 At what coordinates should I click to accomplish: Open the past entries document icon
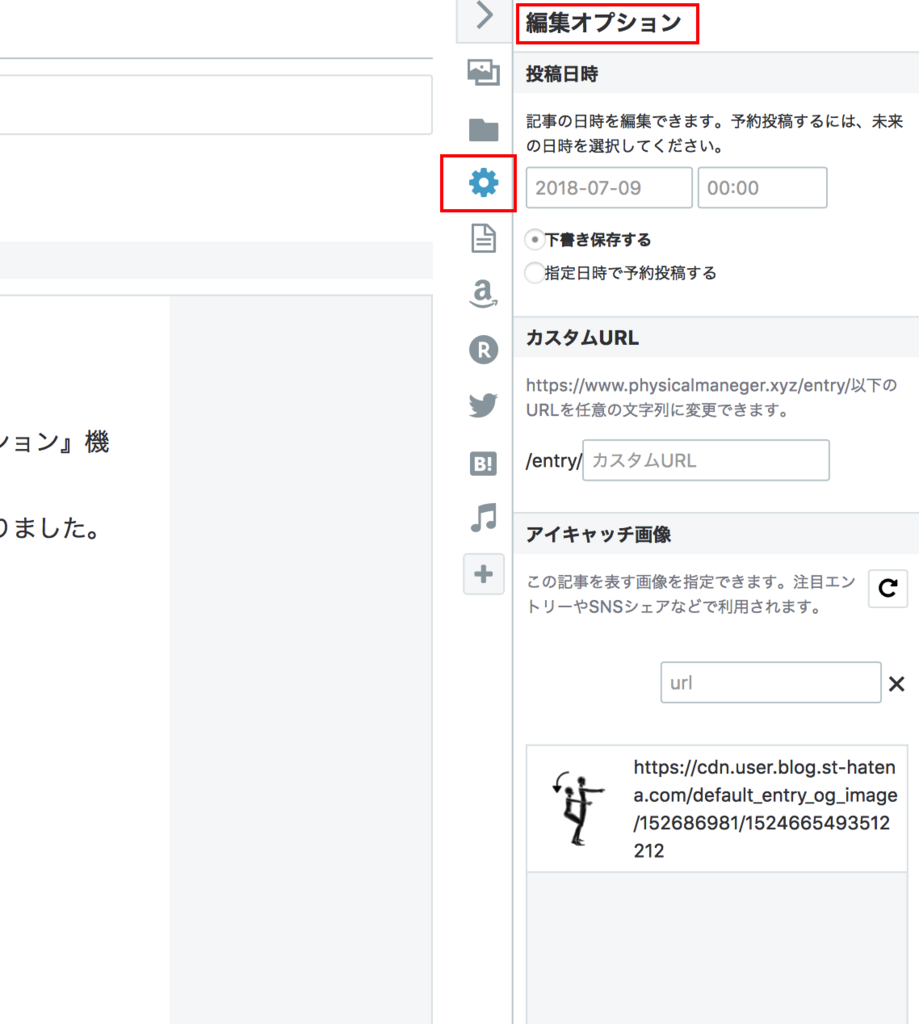483,238
